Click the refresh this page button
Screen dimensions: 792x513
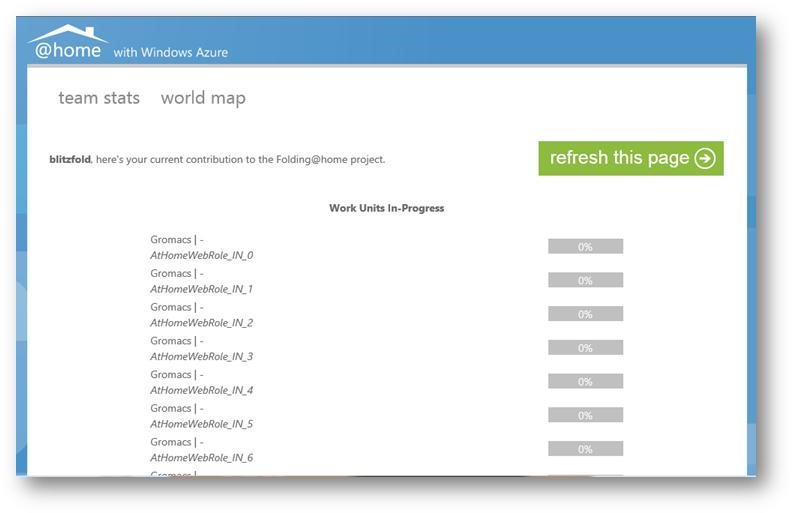631,159
